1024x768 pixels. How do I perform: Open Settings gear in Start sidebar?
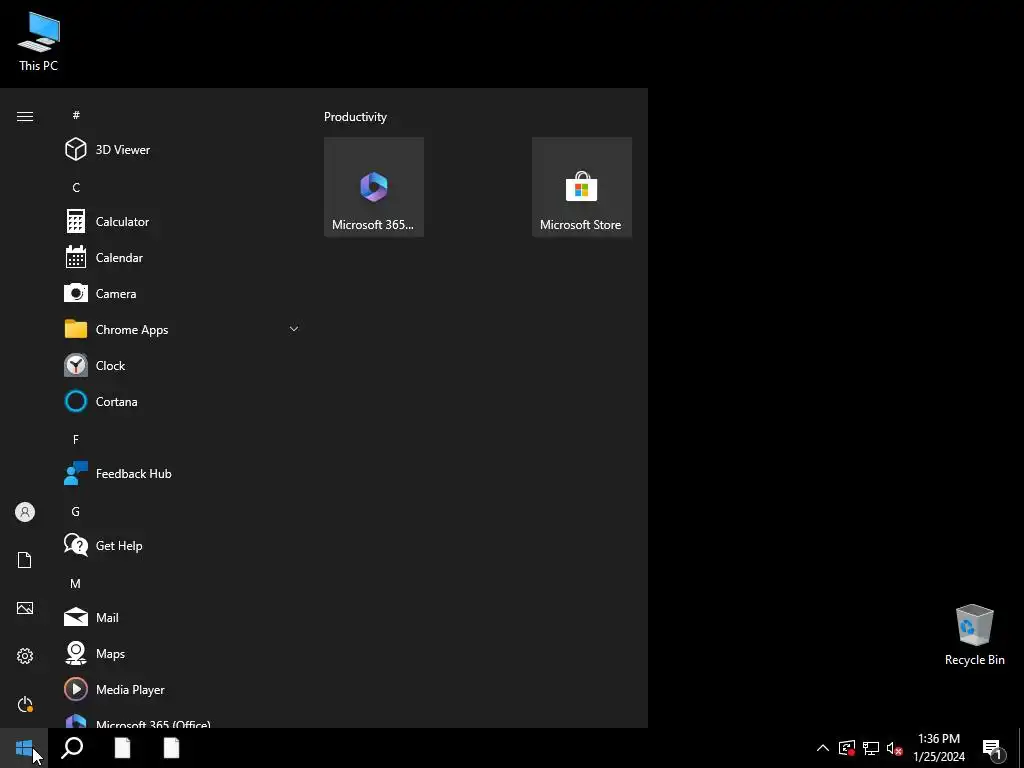pos(25,656)
